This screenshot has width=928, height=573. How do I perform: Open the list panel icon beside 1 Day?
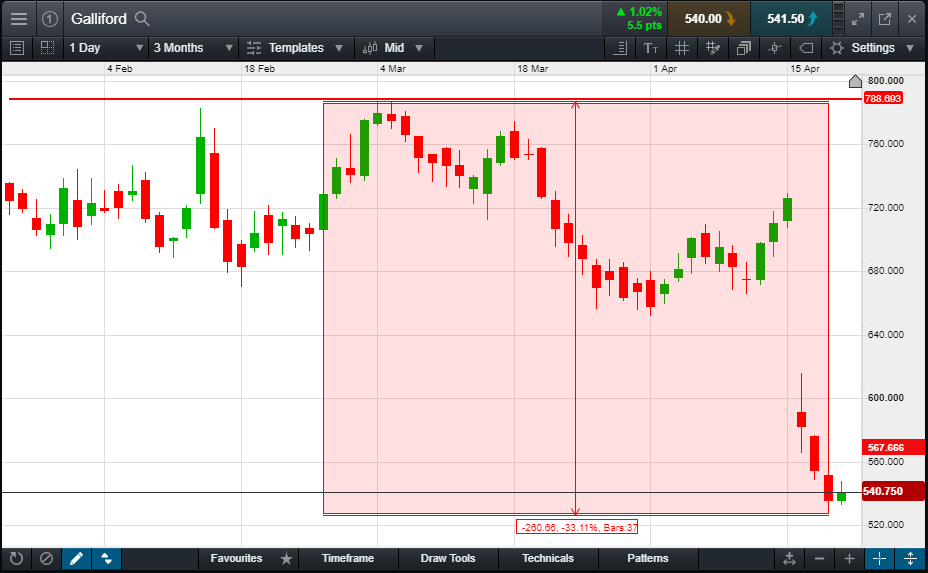click(x=17, y=48)
